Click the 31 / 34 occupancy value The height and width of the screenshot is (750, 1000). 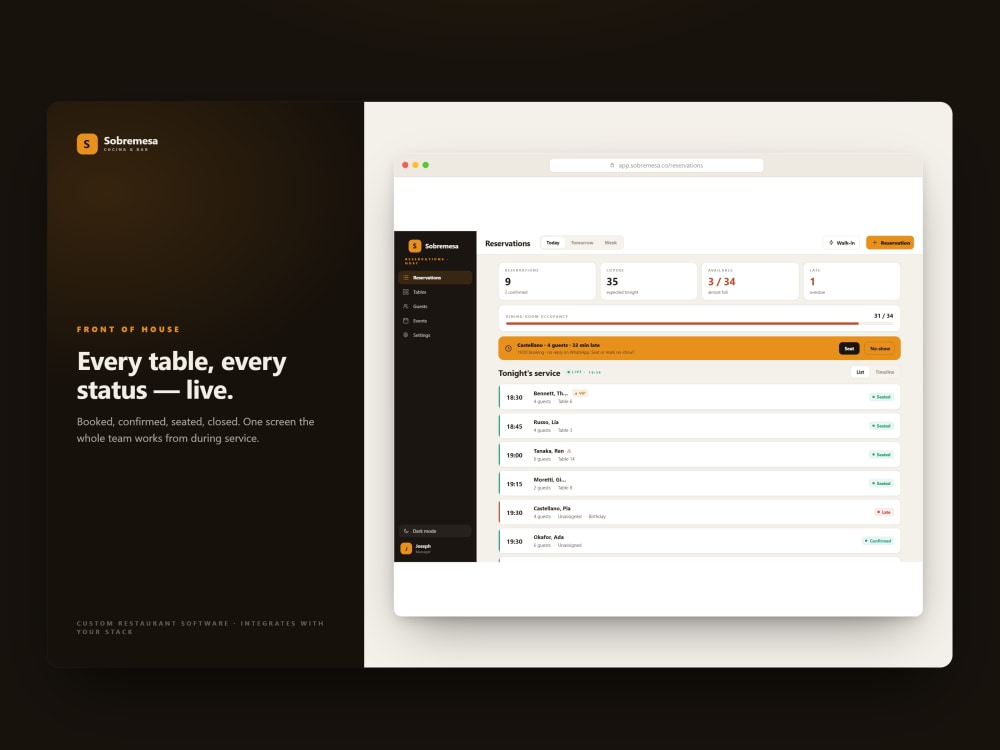(x=883, y=316)
